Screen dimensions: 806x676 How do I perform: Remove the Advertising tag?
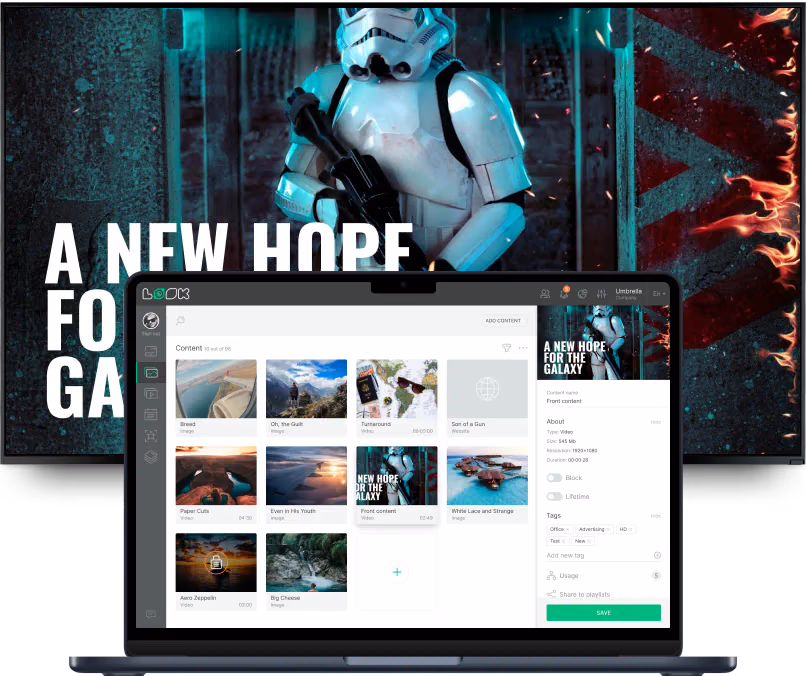click(x=608, y=529)
